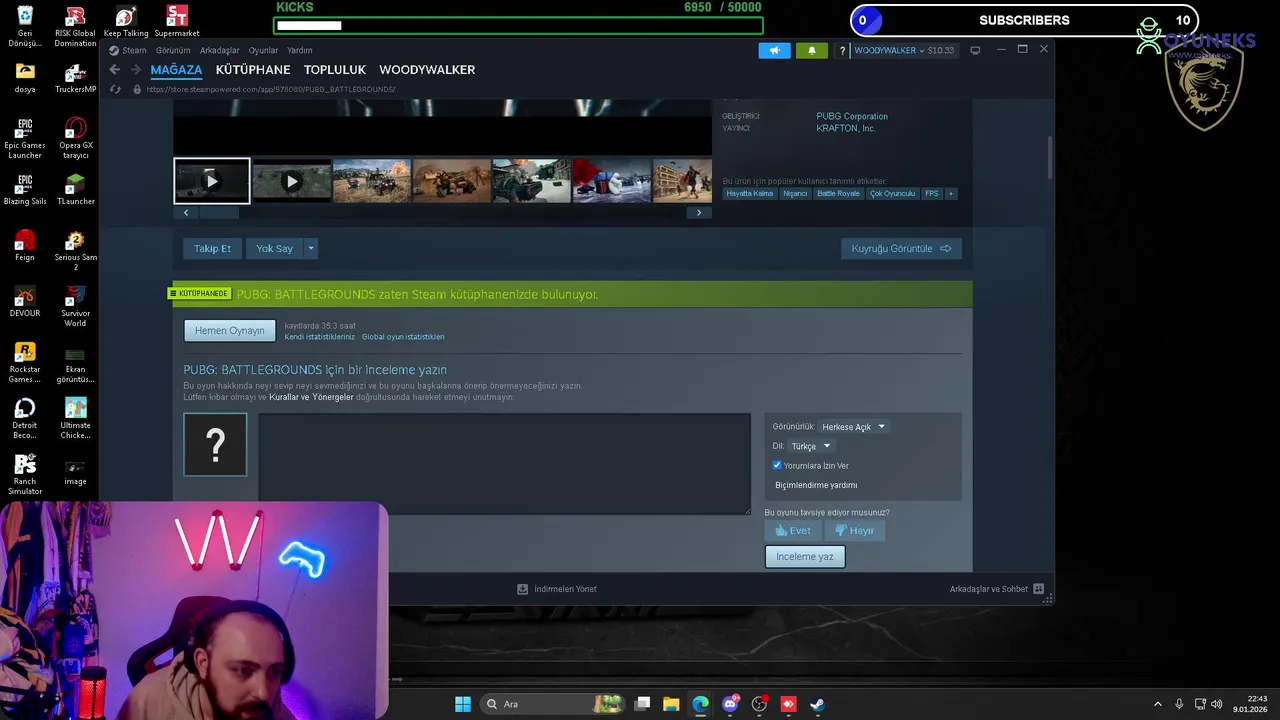Click the Steam back navigation arrow
Viewport: 1280px width, 720px height.
point(114,69)
